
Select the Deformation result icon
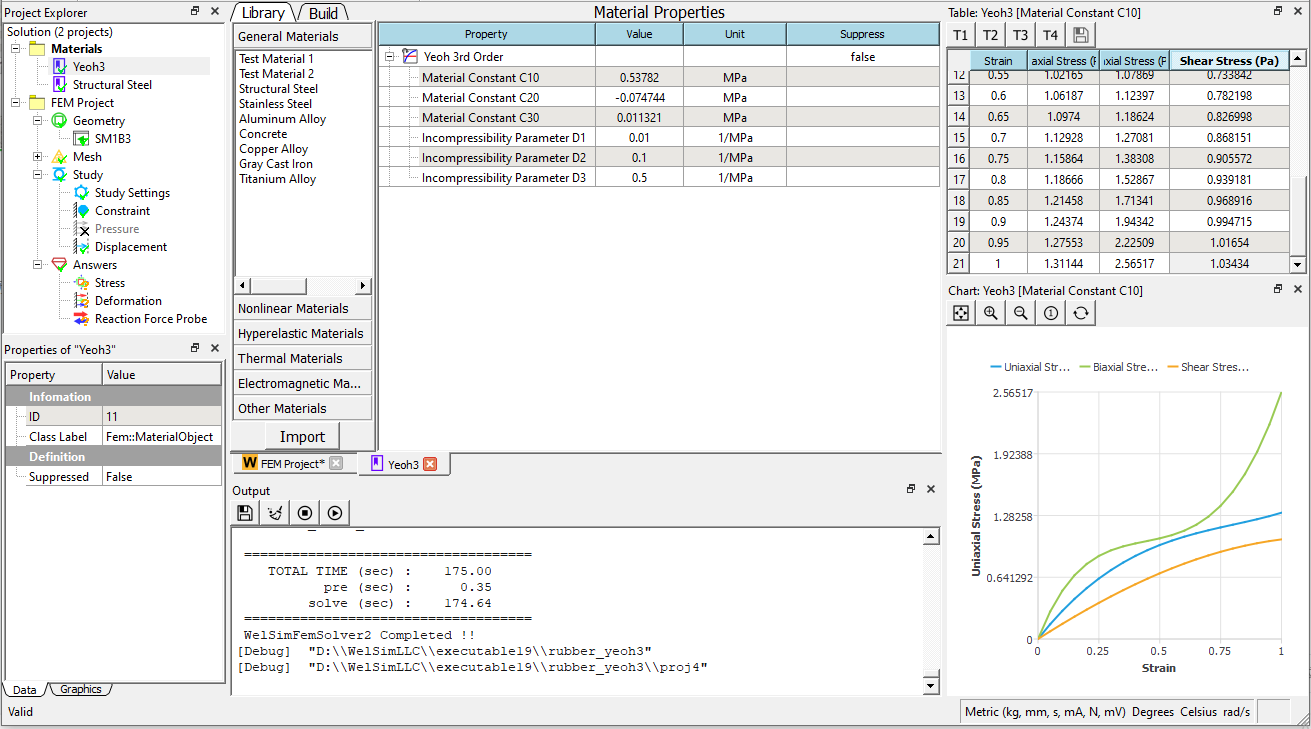(82, 301)
